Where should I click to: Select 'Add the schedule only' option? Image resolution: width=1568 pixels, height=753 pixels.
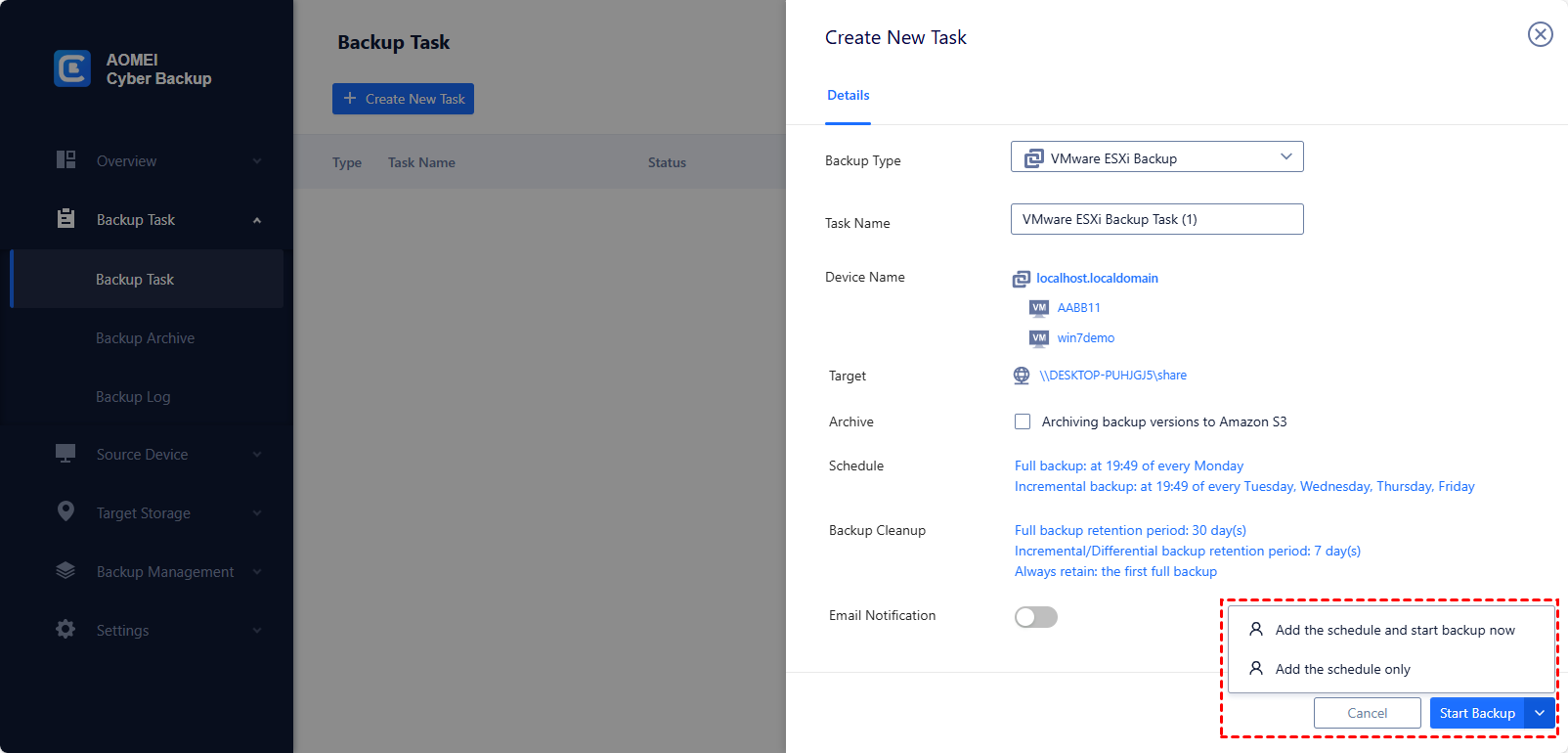1342,670
